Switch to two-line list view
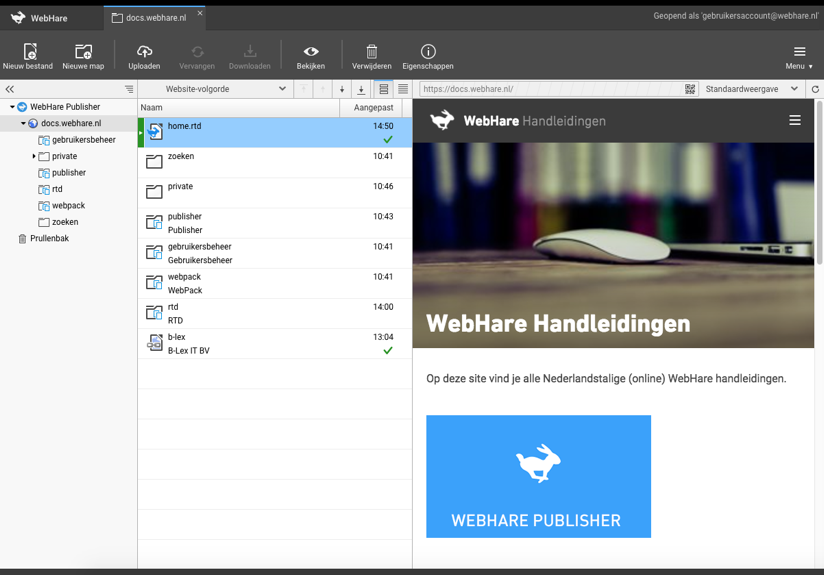This screenshot has width=824, height=575. [x=383, y=89]
